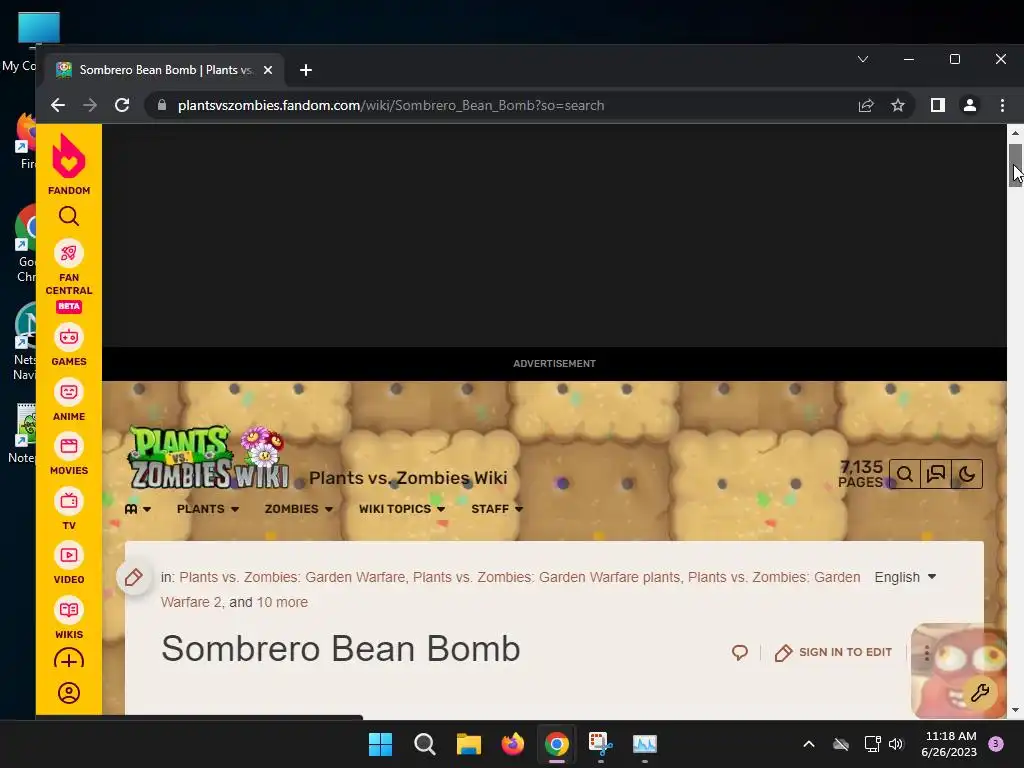The height and width of the screenshot is (768, 1024).
Task: Expand the STAFF navigation menu
Action: pos(497,509)
